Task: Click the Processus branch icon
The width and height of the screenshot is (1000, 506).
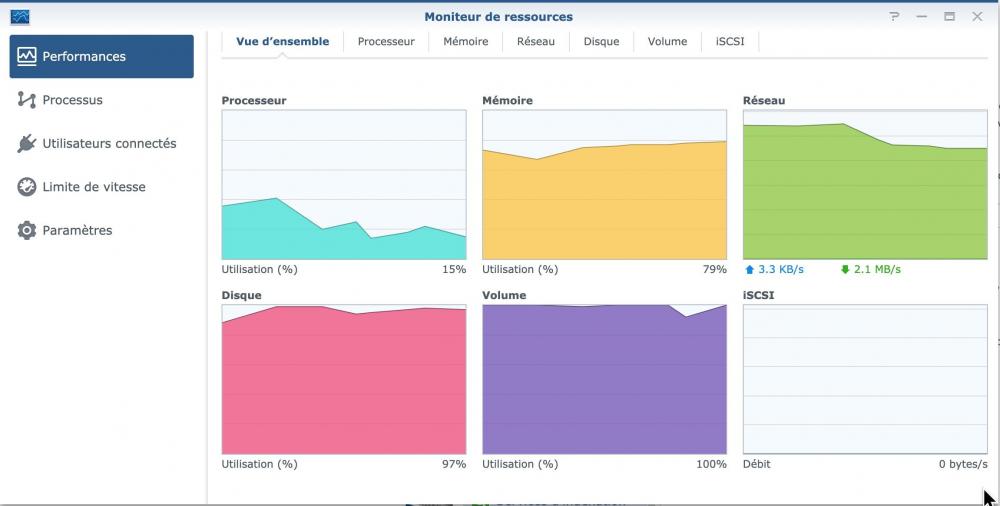Action: point(27,100)
